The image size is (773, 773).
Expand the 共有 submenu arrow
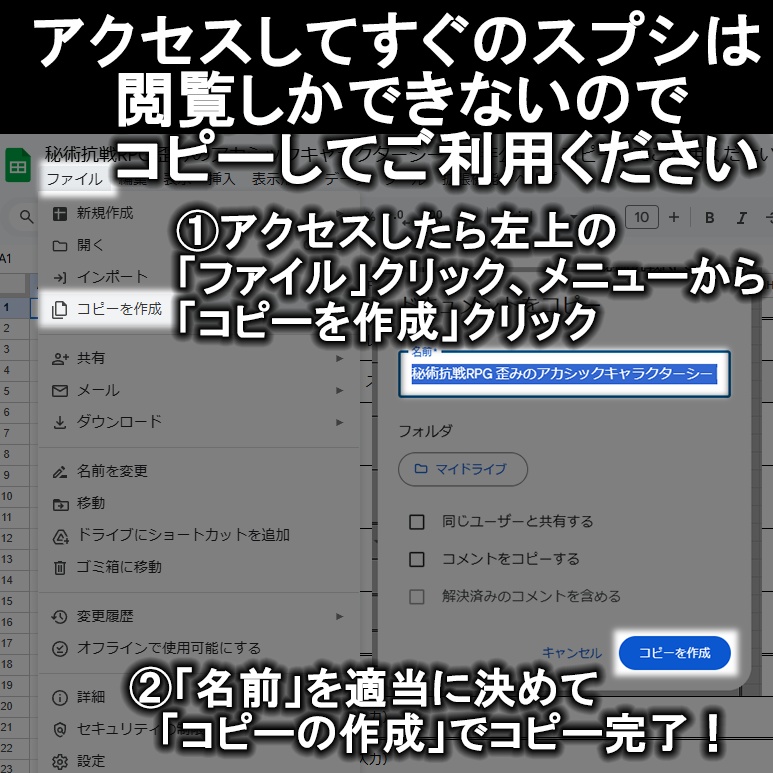tap(339, 358)
